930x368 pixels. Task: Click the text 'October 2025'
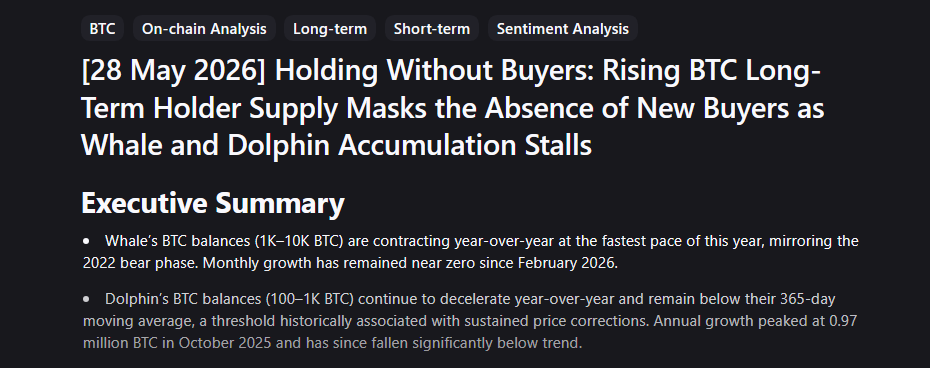[219, 343]
